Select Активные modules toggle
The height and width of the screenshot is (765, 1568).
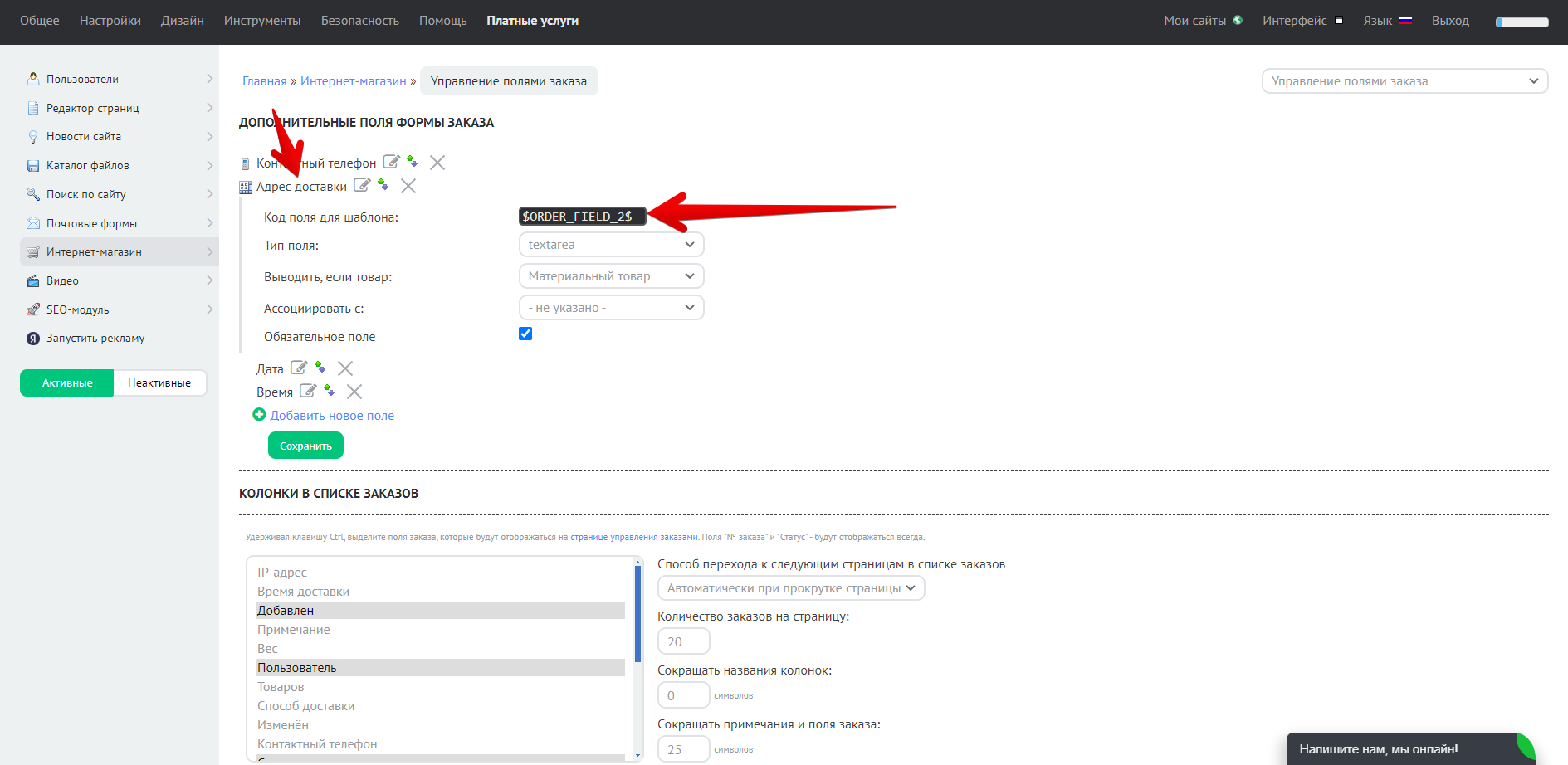67,382
